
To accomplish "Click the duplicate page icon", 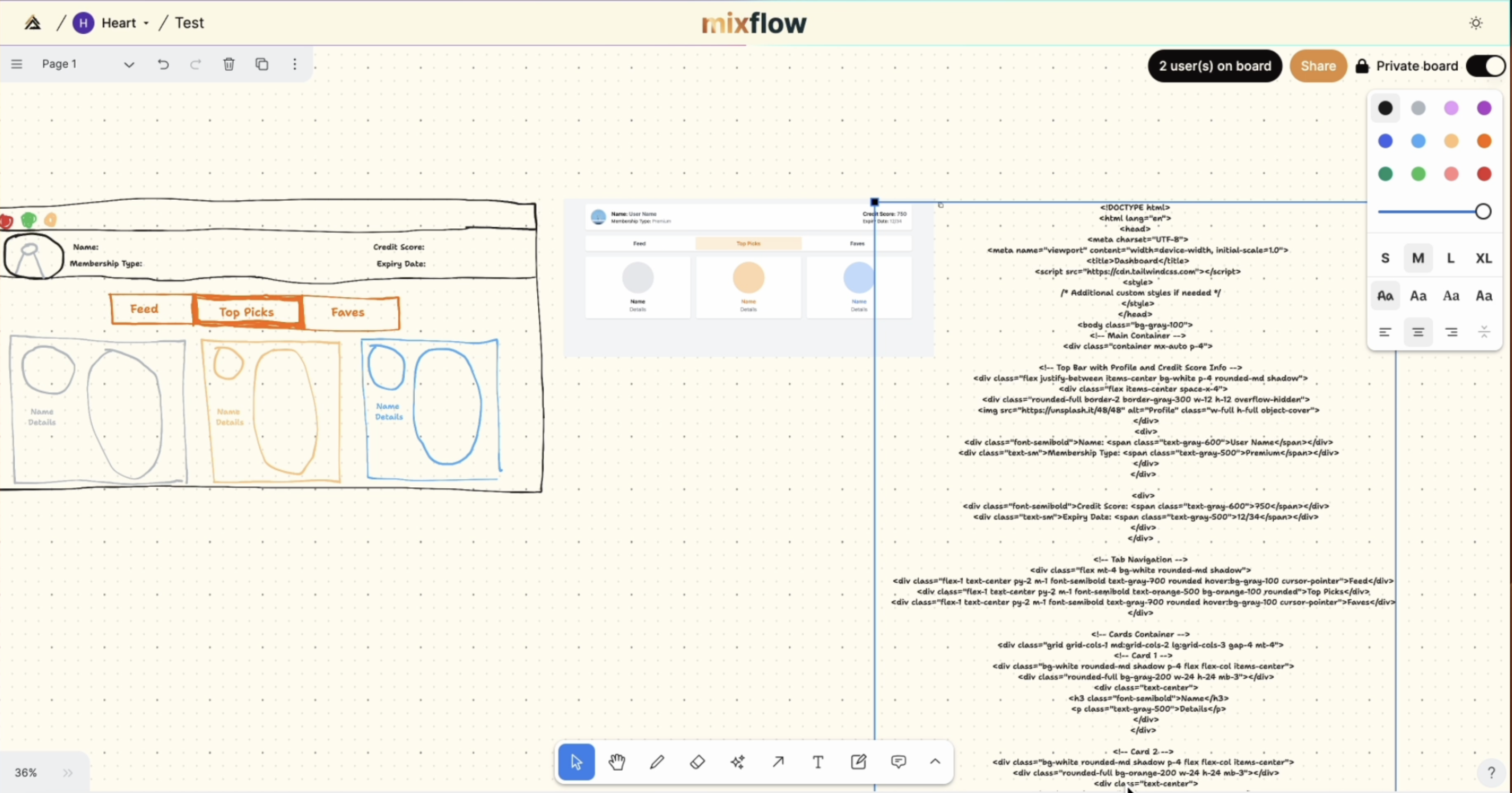I will [x=262, y=64].
